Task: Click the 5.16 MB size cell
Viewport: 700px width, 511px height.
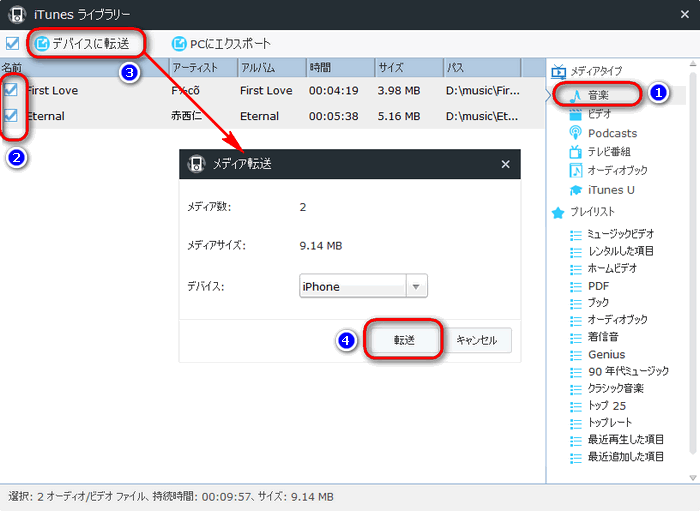Action: pos(399,116)
